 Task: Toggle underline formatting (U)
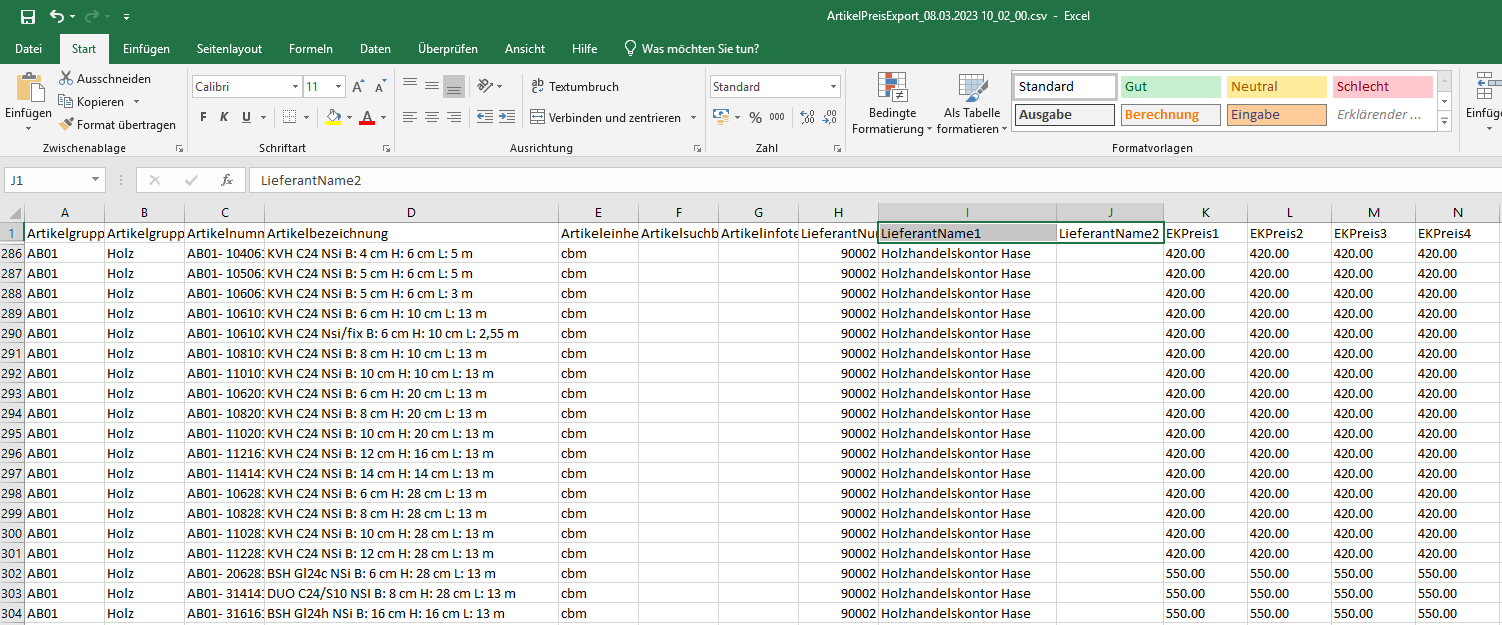tap(247, 117)
